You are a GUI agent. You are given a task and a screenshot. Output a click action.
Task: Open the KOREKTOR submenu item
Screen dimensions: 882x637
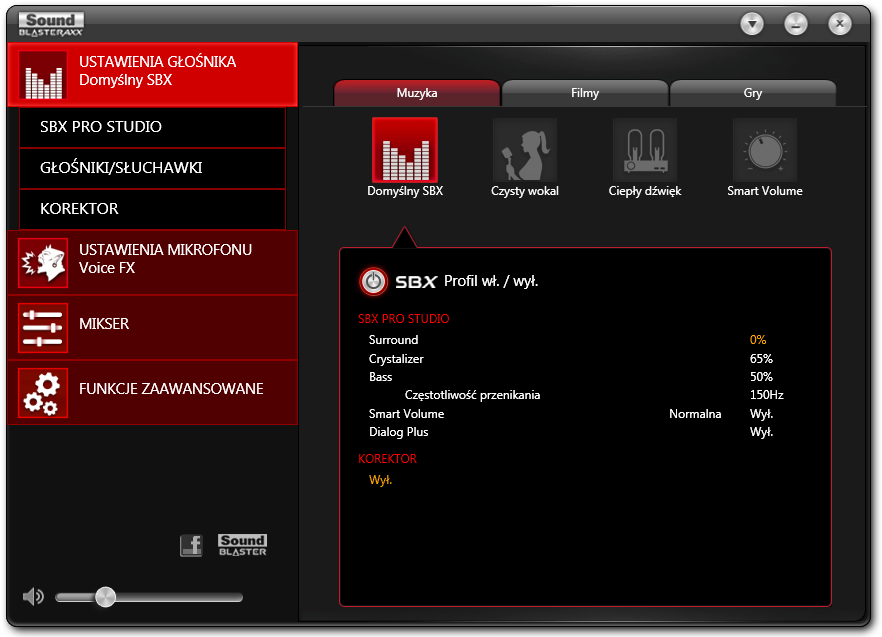(152, 209)
